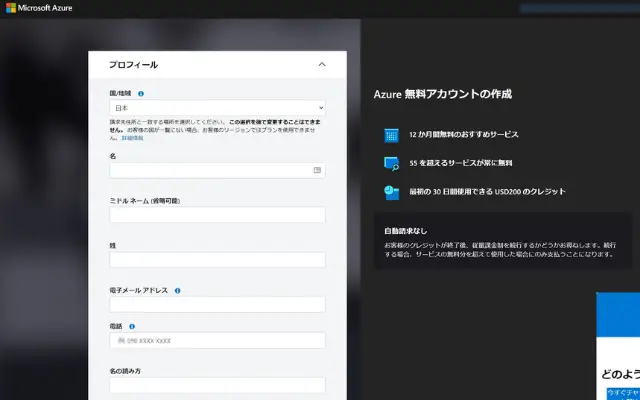Click the USD200 credit clock icon
The height and width of the screenshot is (400, 640).
(391, 192)
